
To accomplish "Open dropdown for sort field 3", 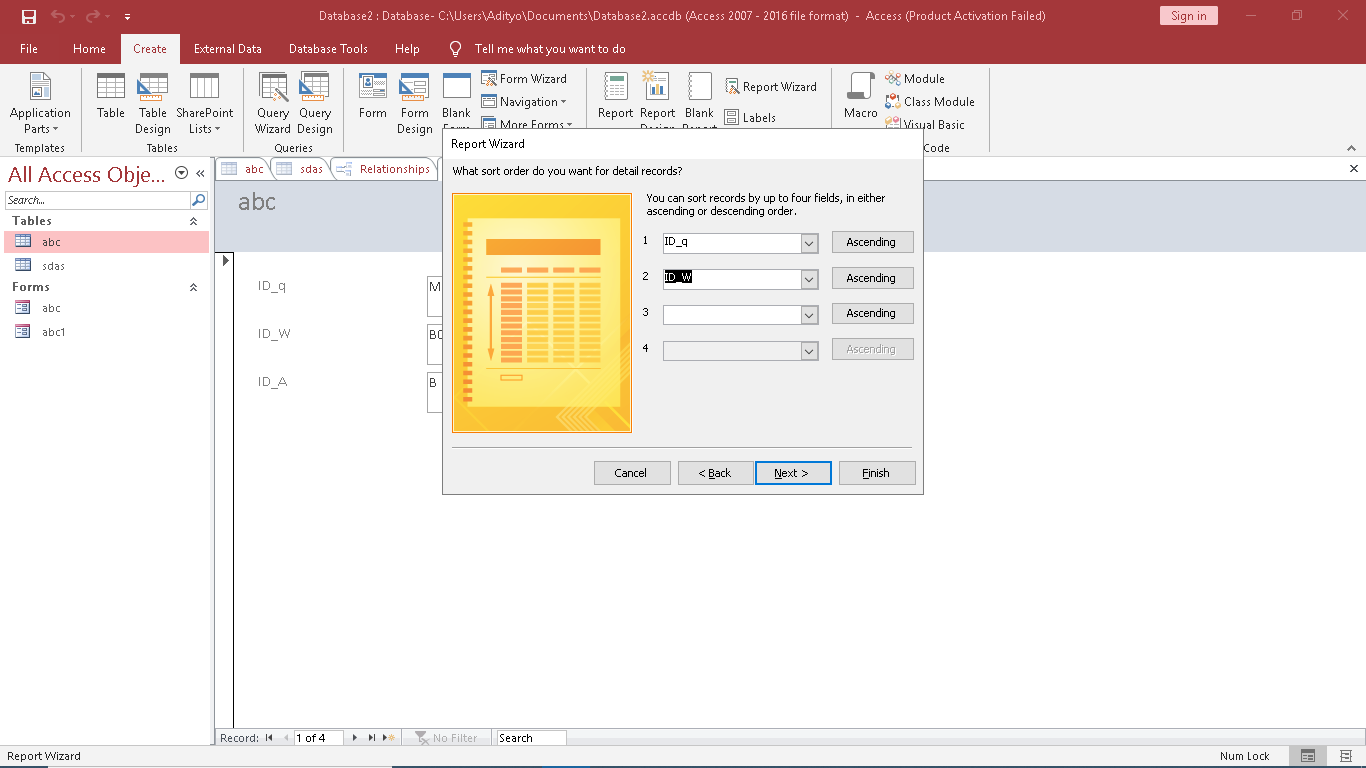I will click(809, 314).
